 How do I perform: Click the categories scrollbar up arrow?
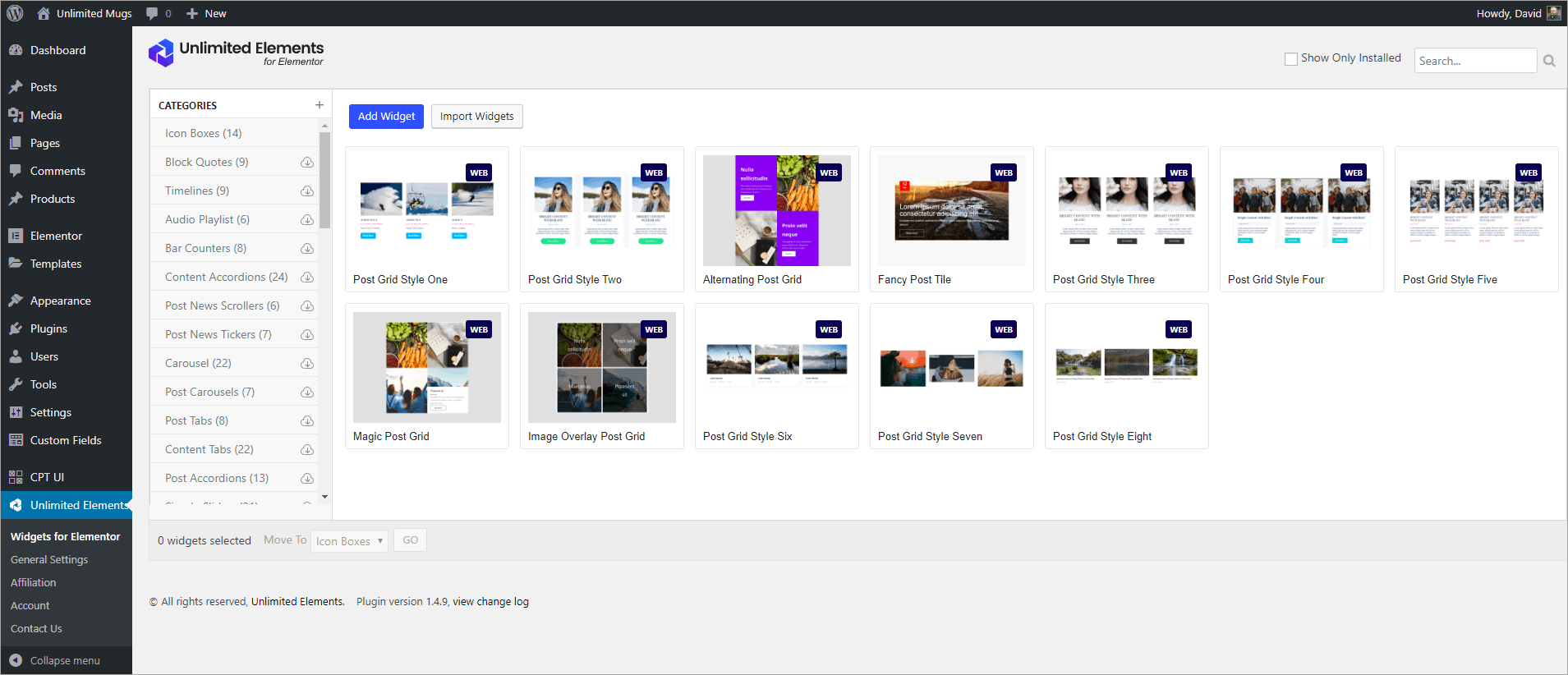click(x=324, y=126)
